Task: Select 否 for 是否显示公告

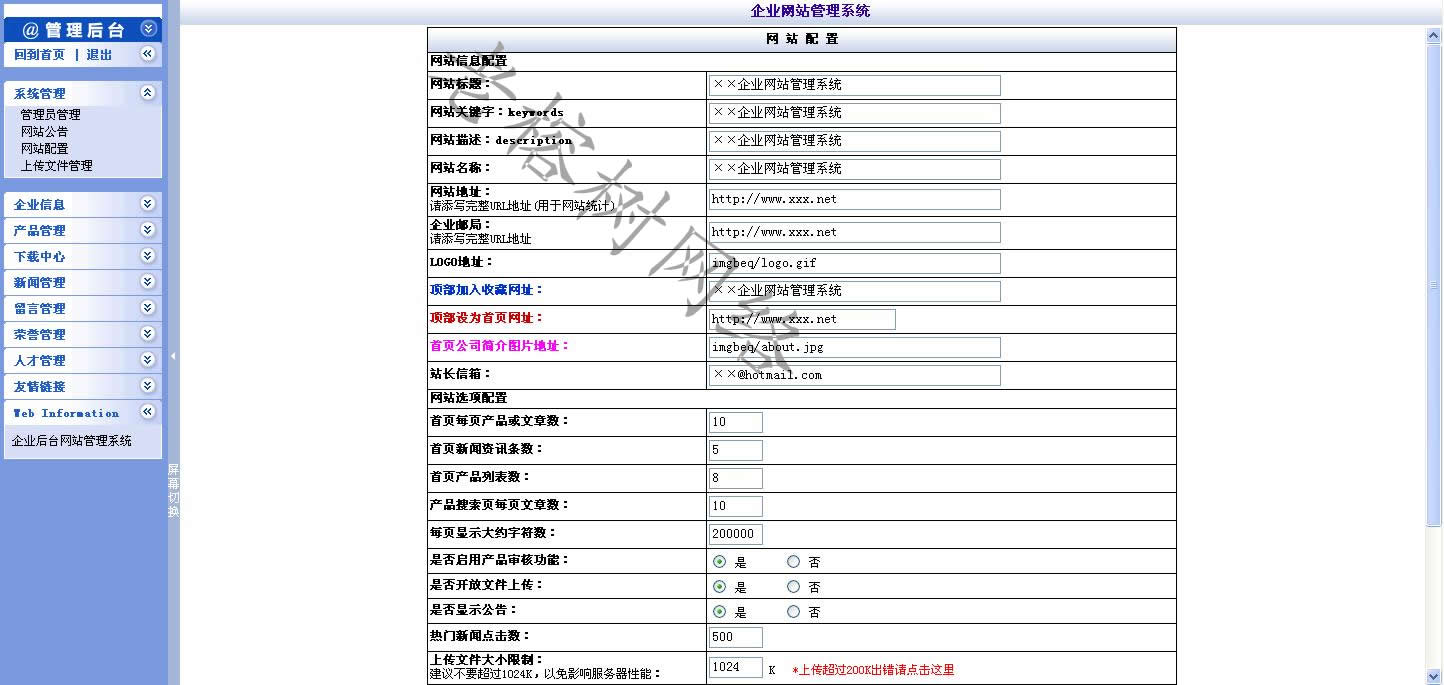Action: point(794,612)
